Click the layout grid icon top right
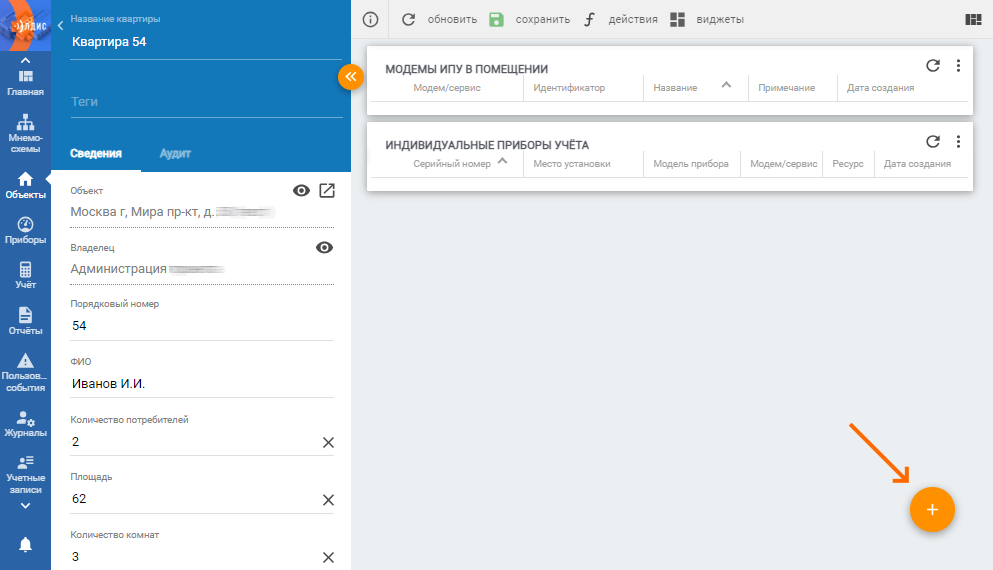 coord(973,20)
